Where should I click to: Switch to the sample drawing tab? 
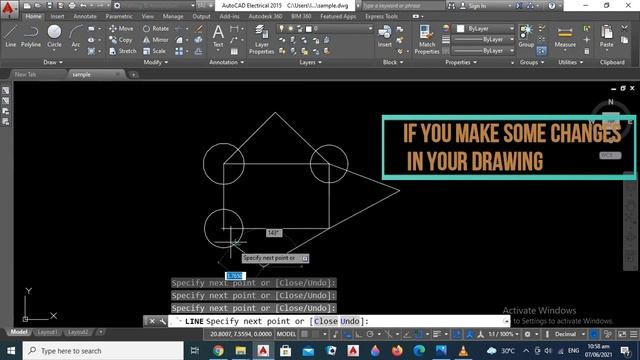[82, 74]
